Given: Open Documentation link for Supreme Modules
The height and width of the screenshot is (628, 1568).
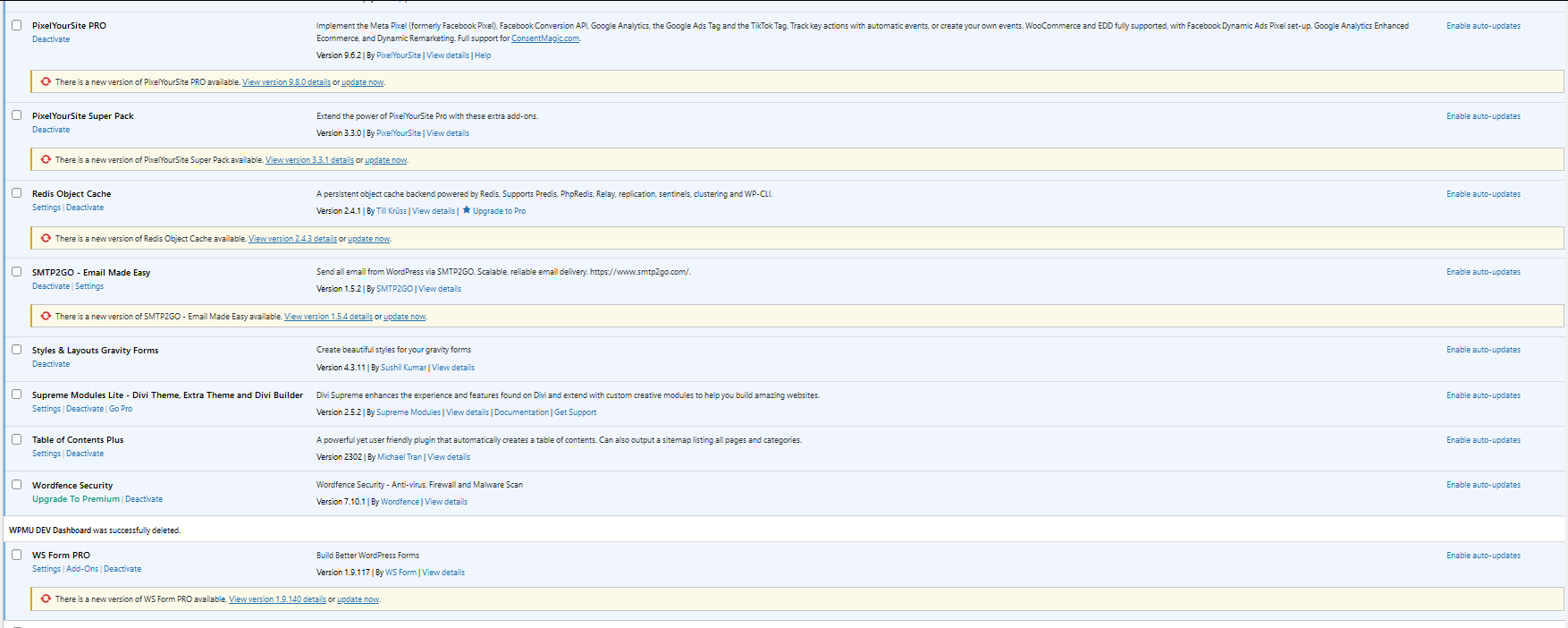Looking at the screenshot, I should pyautogui.click(x=521, y=412).
